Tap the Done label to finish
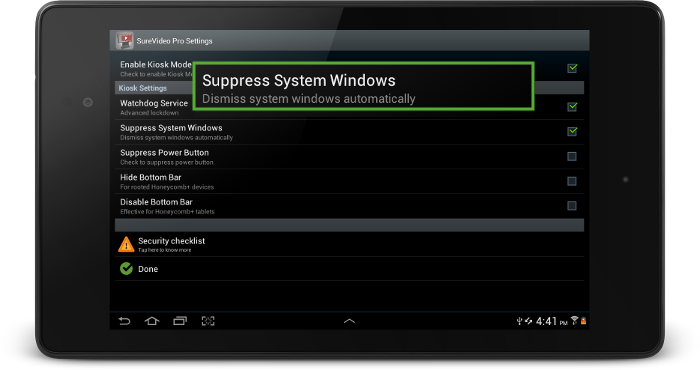 pyautogui.click(x=148, y=269)
